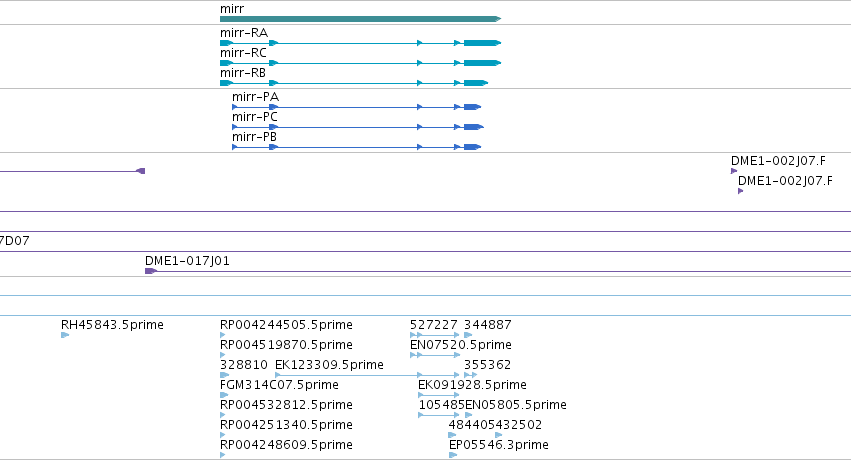Select the mirr-RC transcript label
The height and width of the screenshot is (460, 851).
coord(243,53)
